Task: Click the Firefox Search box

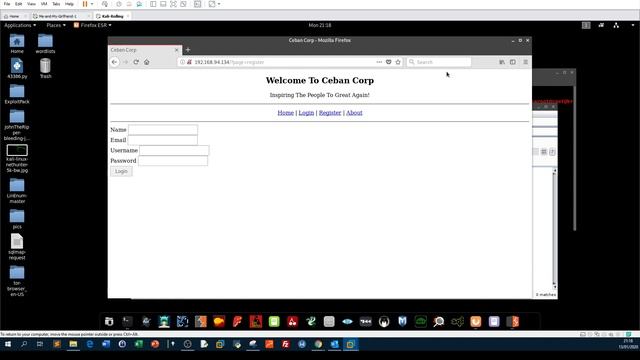Action: [439, 62]
